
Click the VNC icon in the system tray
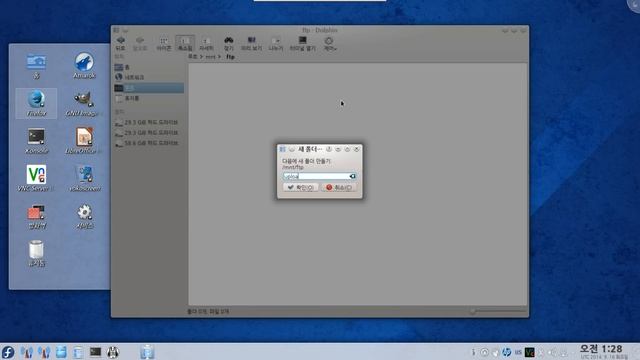pyautogui.click(x=529, y=352)
